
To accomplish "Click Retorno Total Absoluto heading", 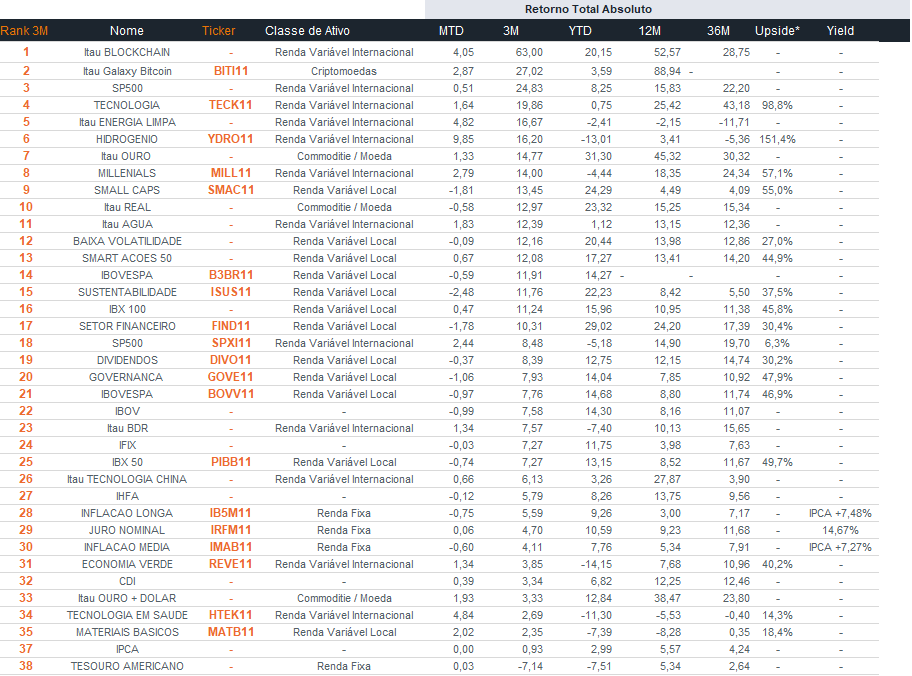I will pos(588,9).
